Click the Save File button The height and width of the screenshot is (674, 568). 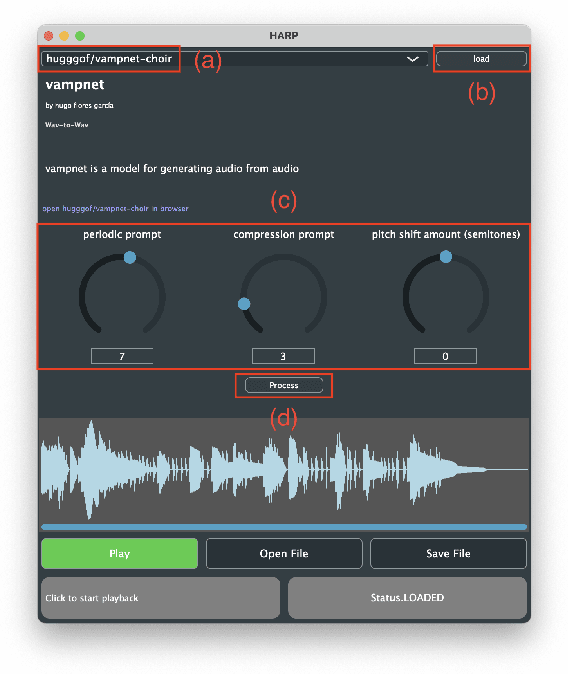[x=448, y=554]
